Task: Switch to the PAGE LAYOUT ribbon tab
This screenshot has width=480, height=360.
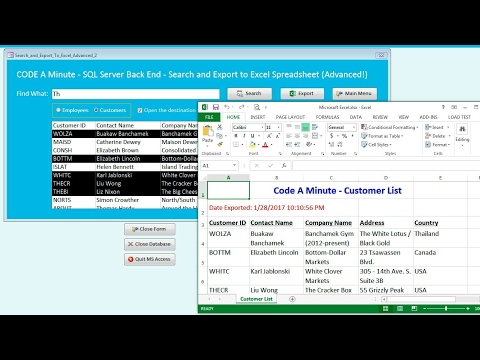Action: 290,117
